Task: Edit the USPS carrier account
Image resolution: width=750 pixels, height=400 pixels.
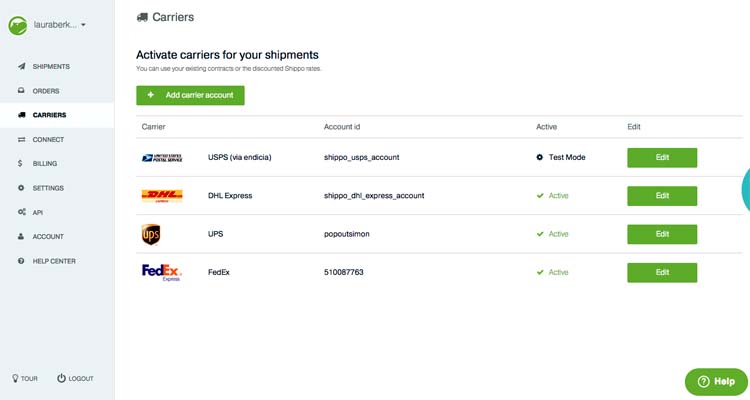Action: [662, 157]
